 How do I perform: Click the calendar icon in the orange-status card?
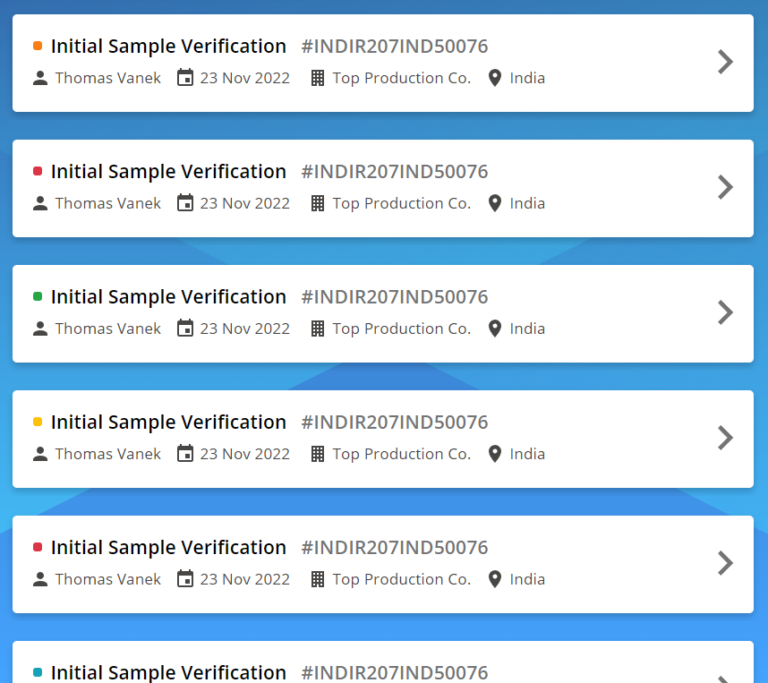click(x=185, y=78)
